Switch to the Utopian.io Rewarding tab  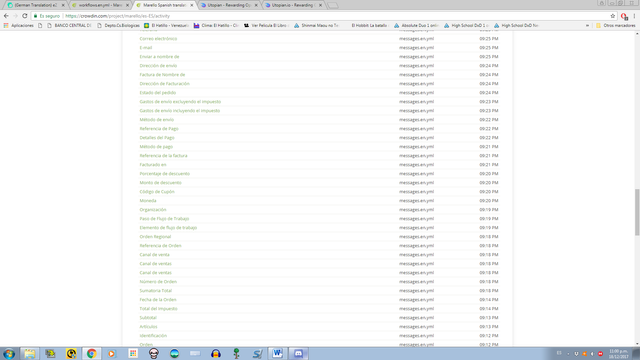pos(294,5)
